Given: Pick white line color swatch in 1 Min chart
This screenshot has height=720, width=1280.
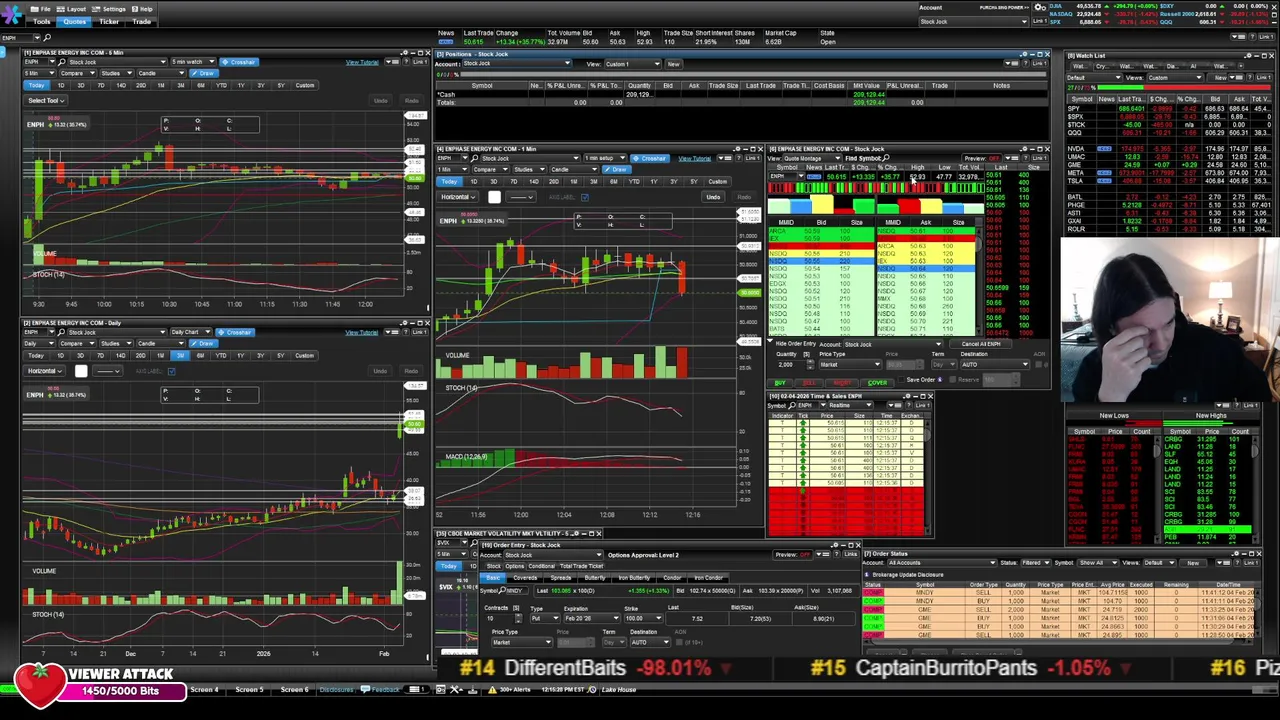Looking at the screenshot, I should pos(494,197).
